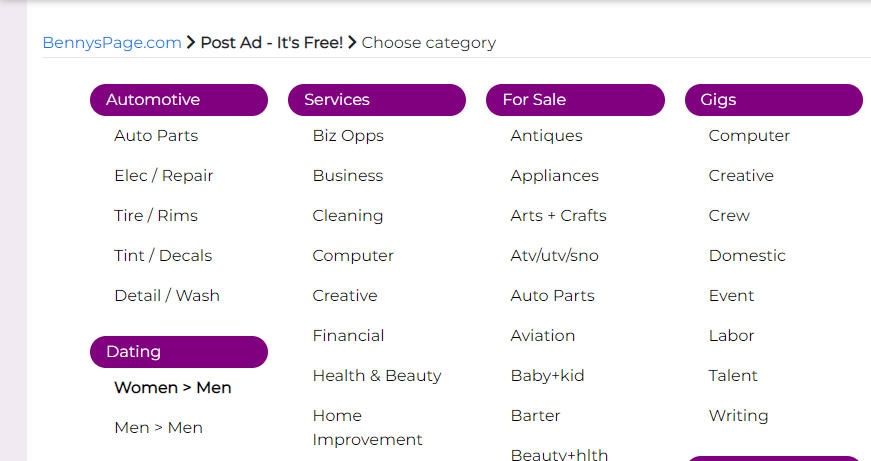Pick the Tint / Decals subcategory
This screenshot has width=871, height=461.
pyautogui.click(x=163, y=256)
